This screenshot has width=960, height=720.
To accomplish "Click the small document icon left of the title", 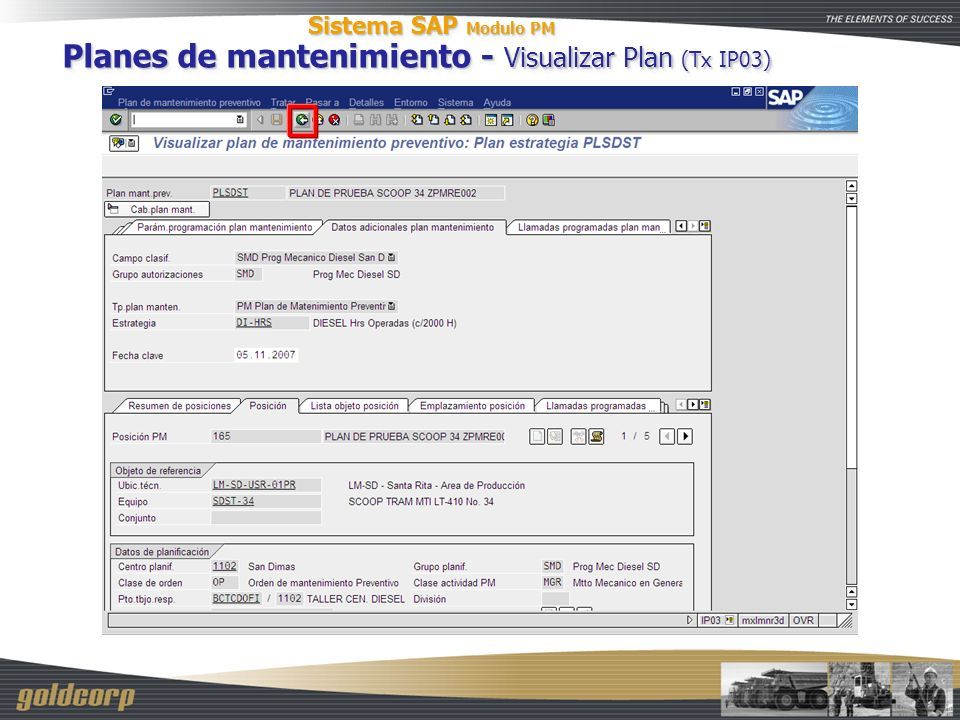I will click(x=132, y=143).
